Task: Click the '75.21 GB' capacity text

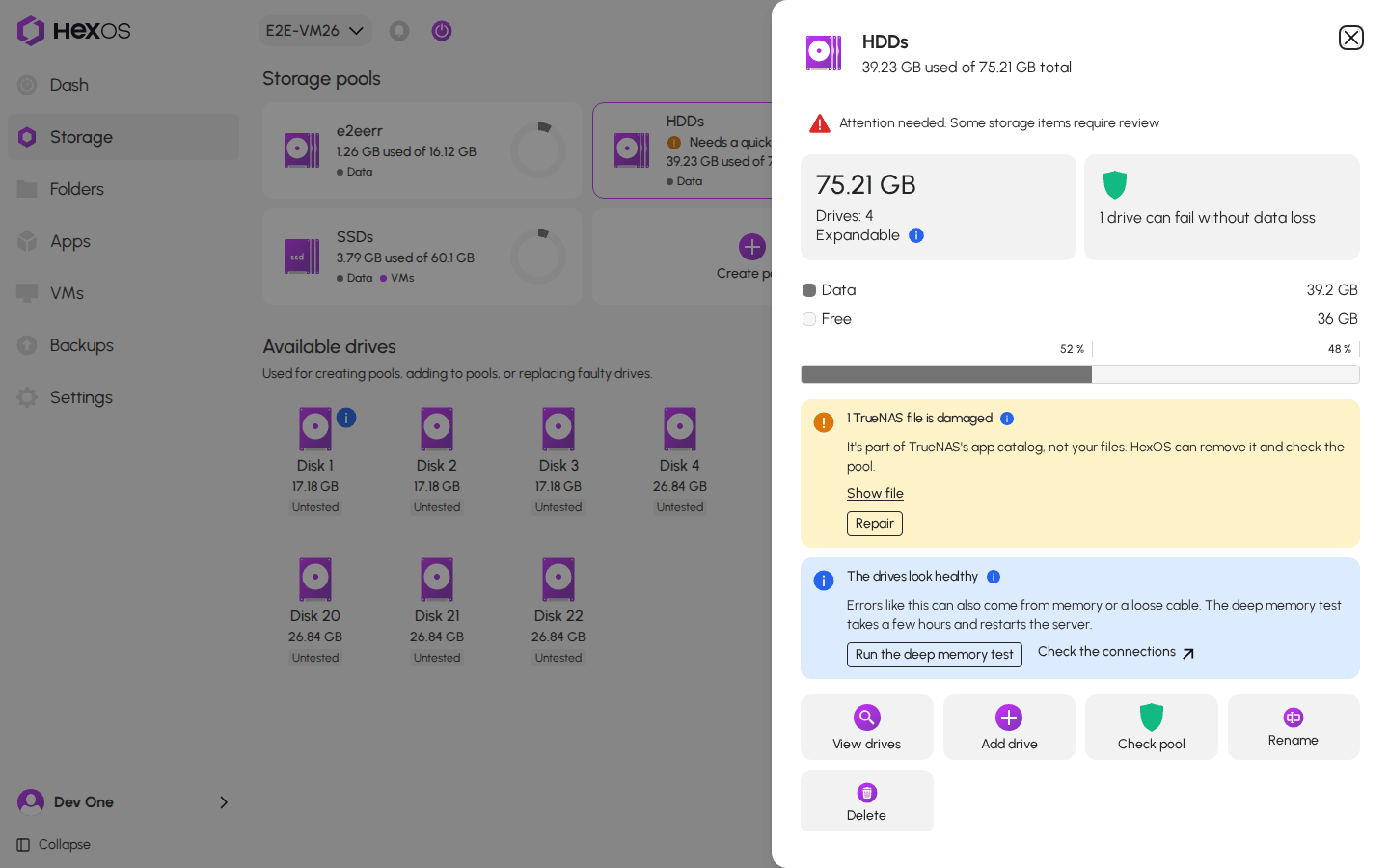Action: 866,185
